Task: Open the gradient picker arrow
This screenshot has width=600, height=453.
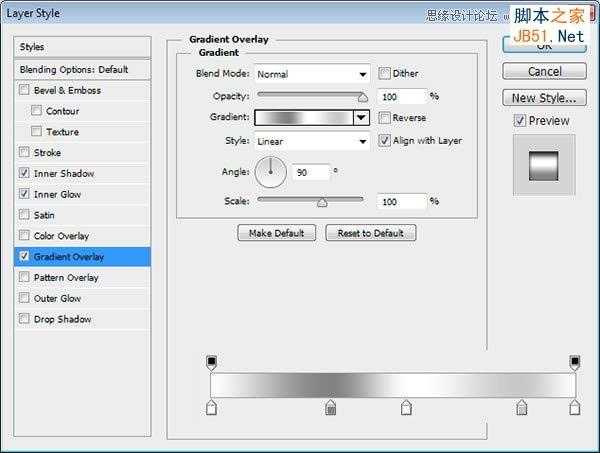Action: point(361,117)
